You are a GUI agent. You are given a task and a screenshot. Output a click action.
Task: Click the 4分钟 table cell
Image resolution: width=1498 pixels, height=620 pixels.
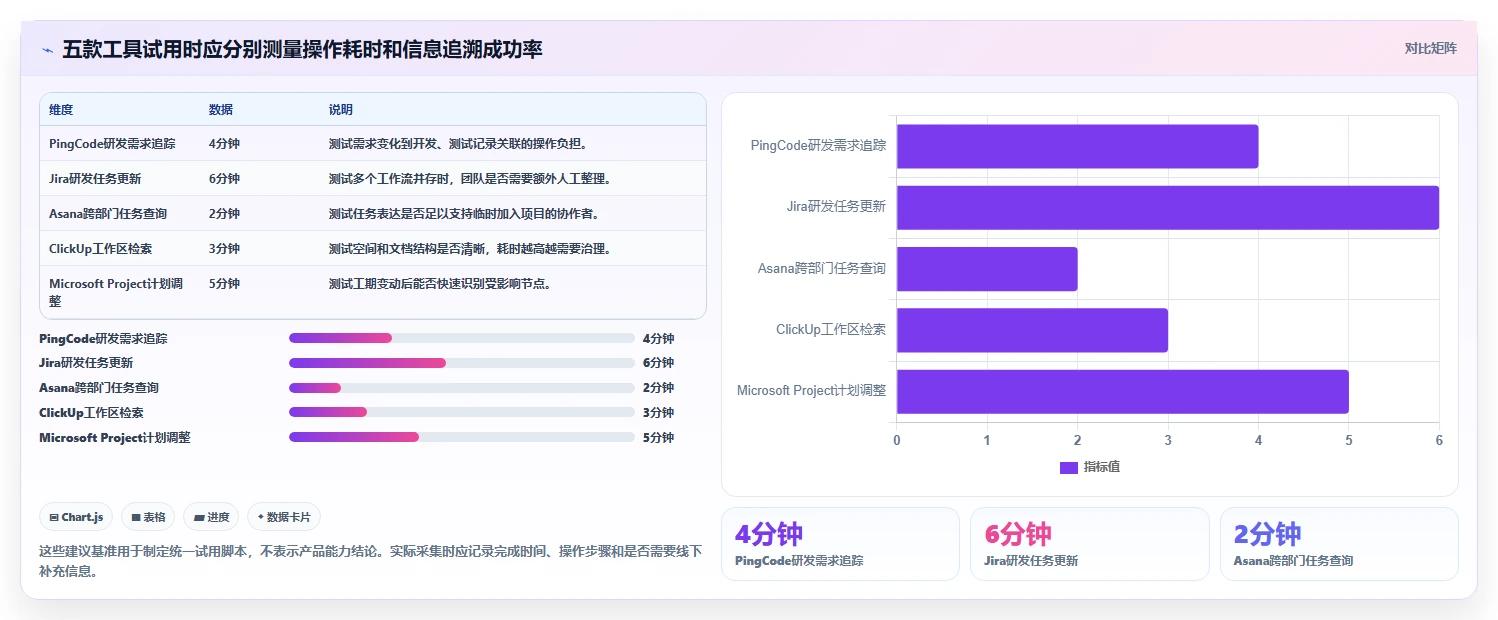(x=224, y=144)
